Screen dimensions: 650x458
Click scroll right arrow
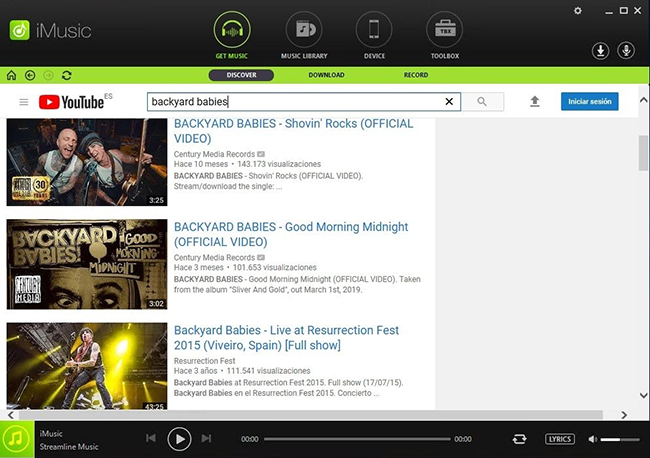coord(624,415)
